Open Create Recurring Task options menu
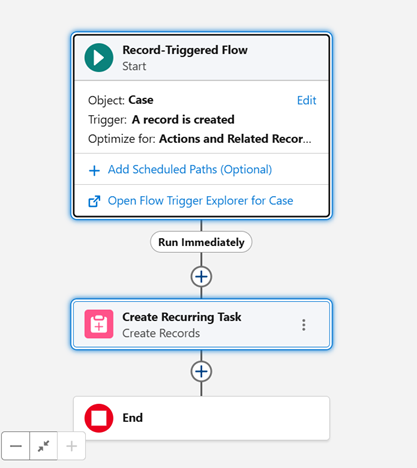 coord(303,325)
